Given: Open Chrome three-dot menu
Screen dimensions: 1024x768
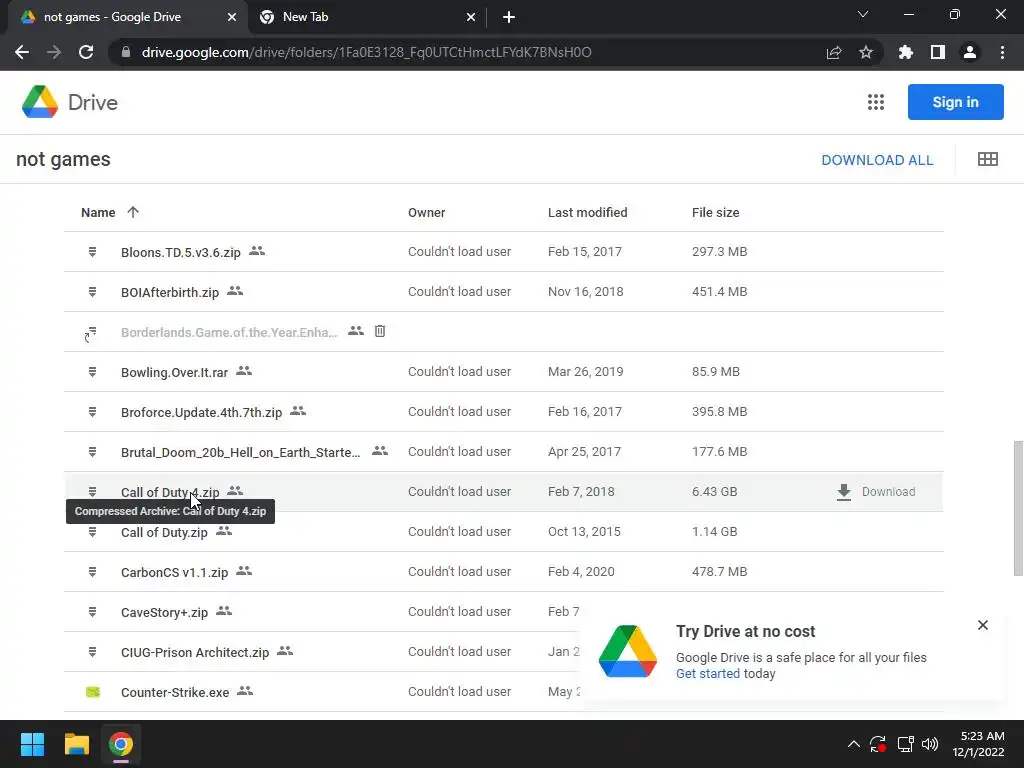Looking at the screenshot, I should click(x=1002, y=52).
